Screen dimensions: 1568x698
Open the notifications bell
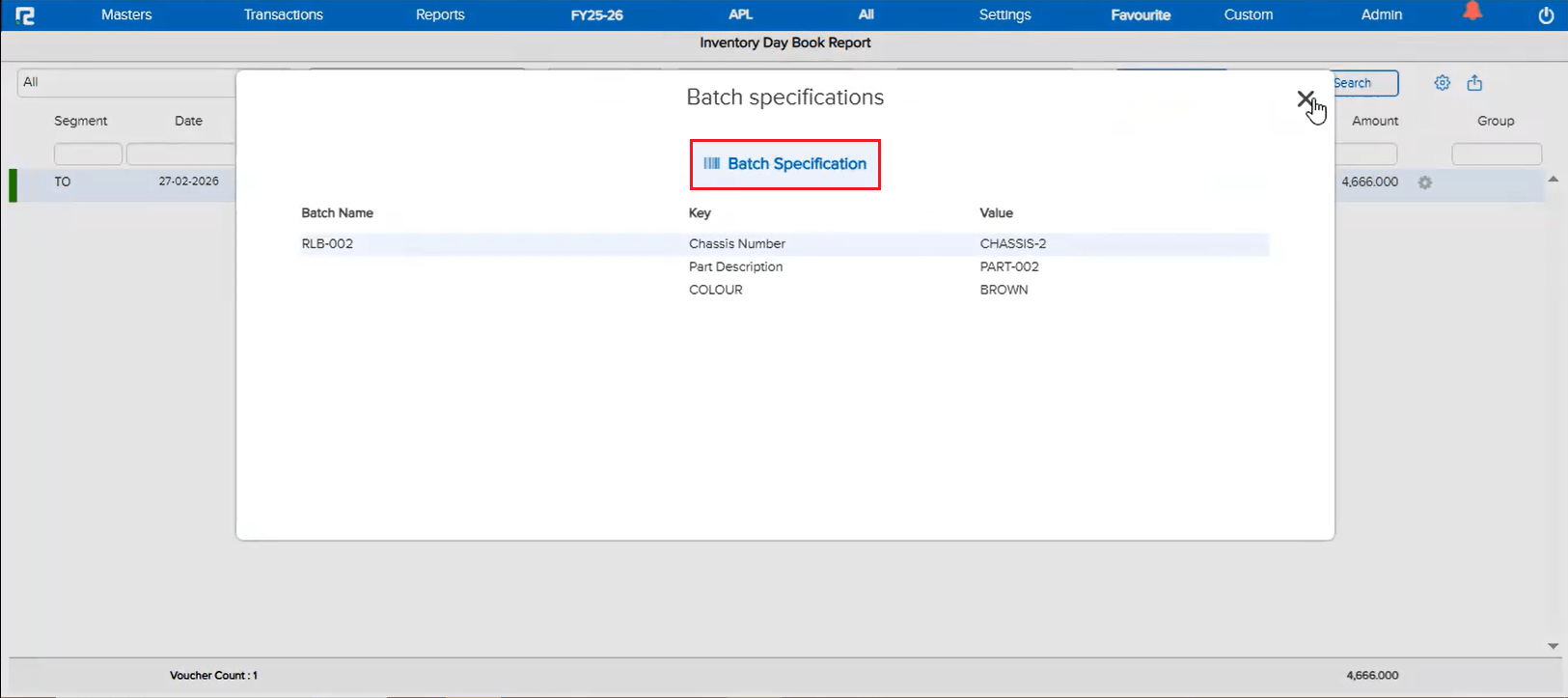click(x=1472, y=12)
